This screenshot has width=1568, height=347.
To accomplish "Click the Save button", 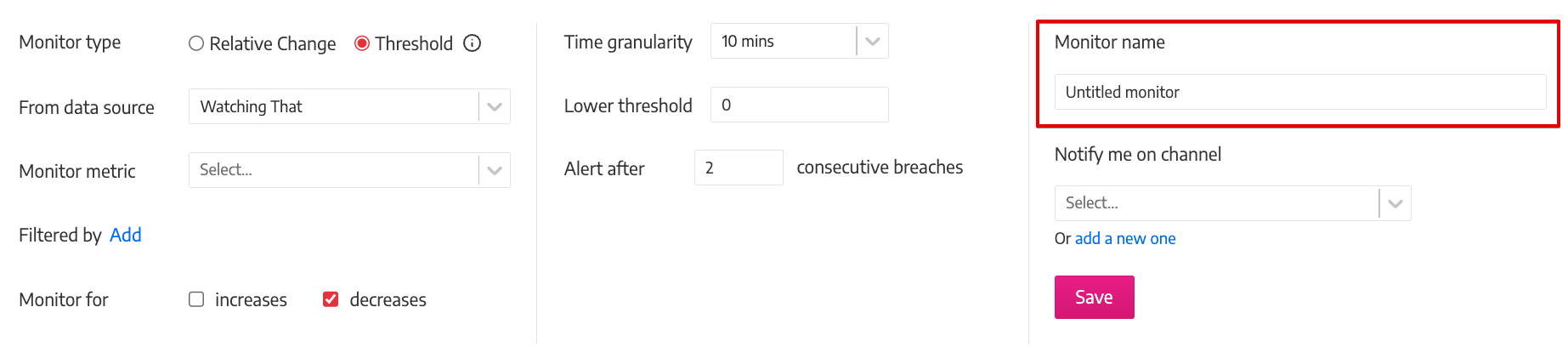I will click(1094, 297).
